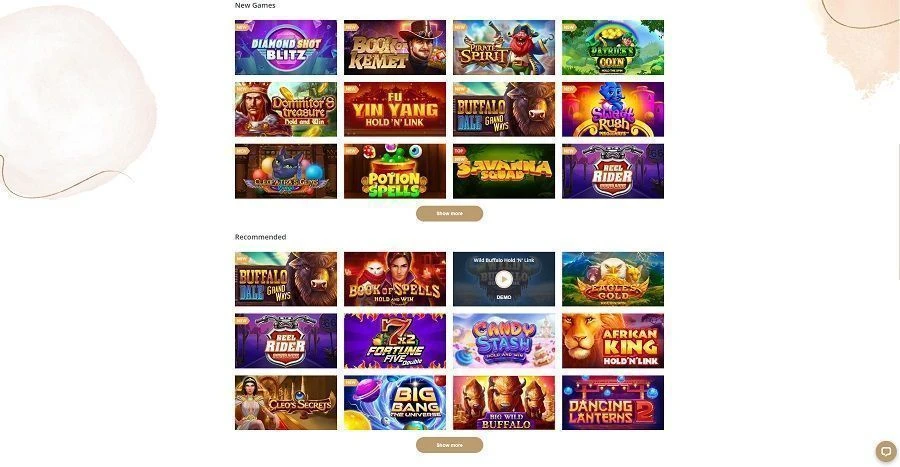This screenshot has width=900, height=467.
Task: Select the Patrick's Coin game tile
Action: click(x=613, y=48)
